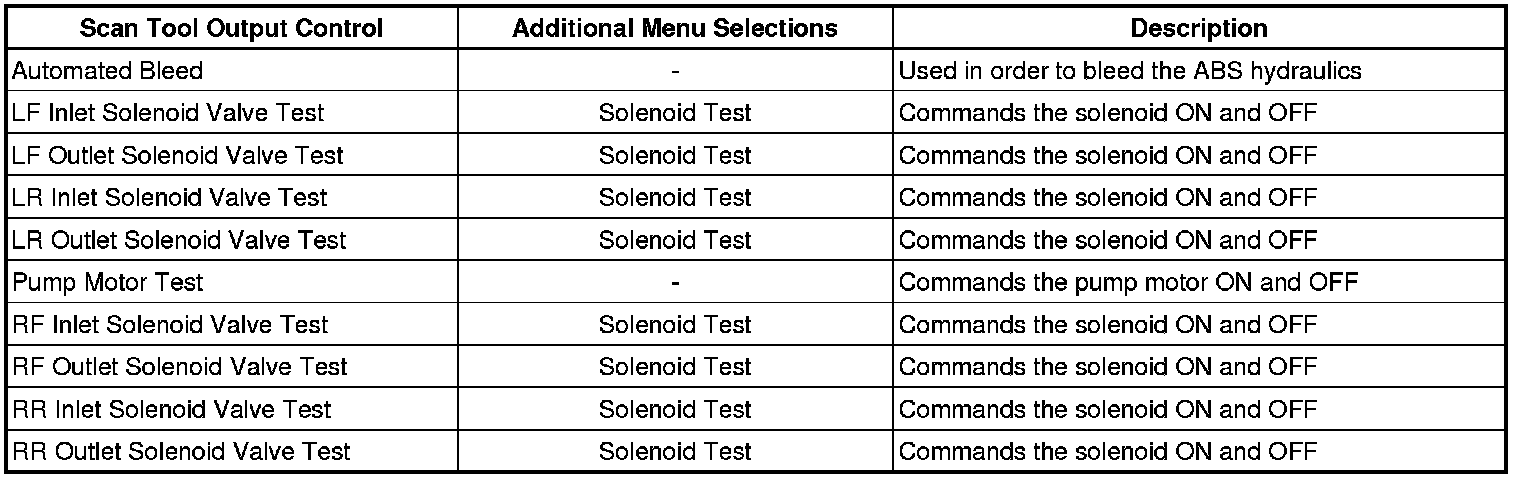
Task: Select RR Inlet Solenoid Valve Test
Action: (172, 409)
